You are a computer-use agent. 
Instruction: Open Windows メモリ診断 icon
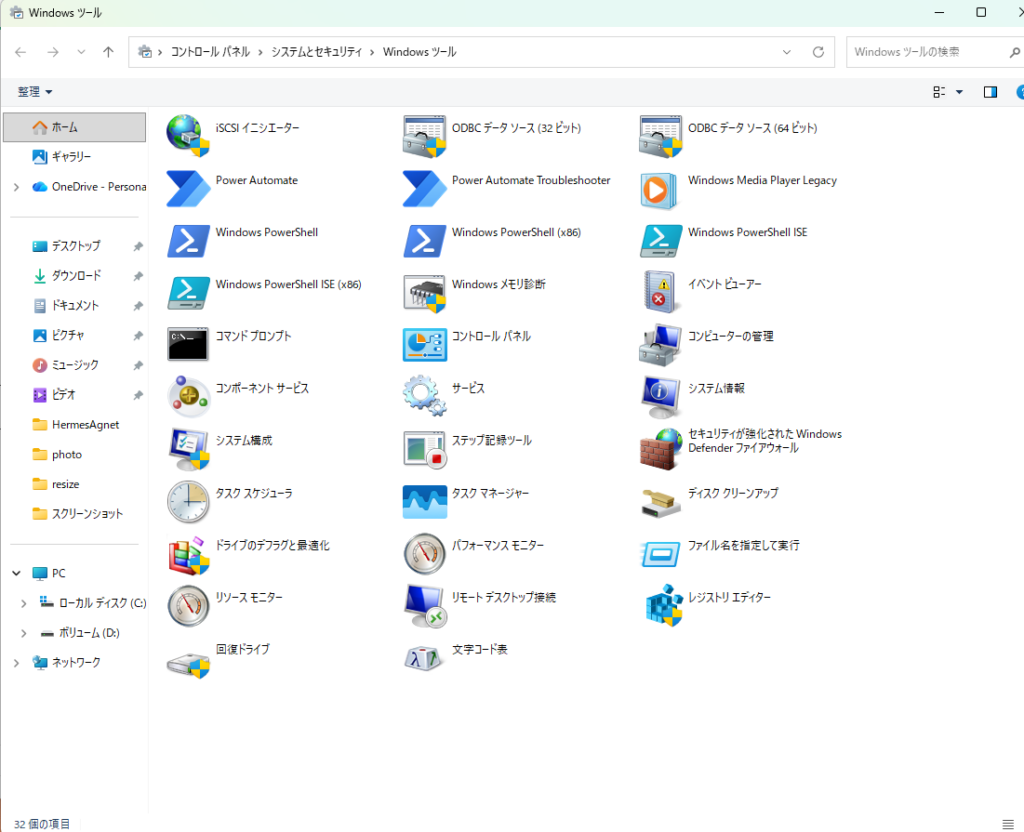[x=424, y=293]
